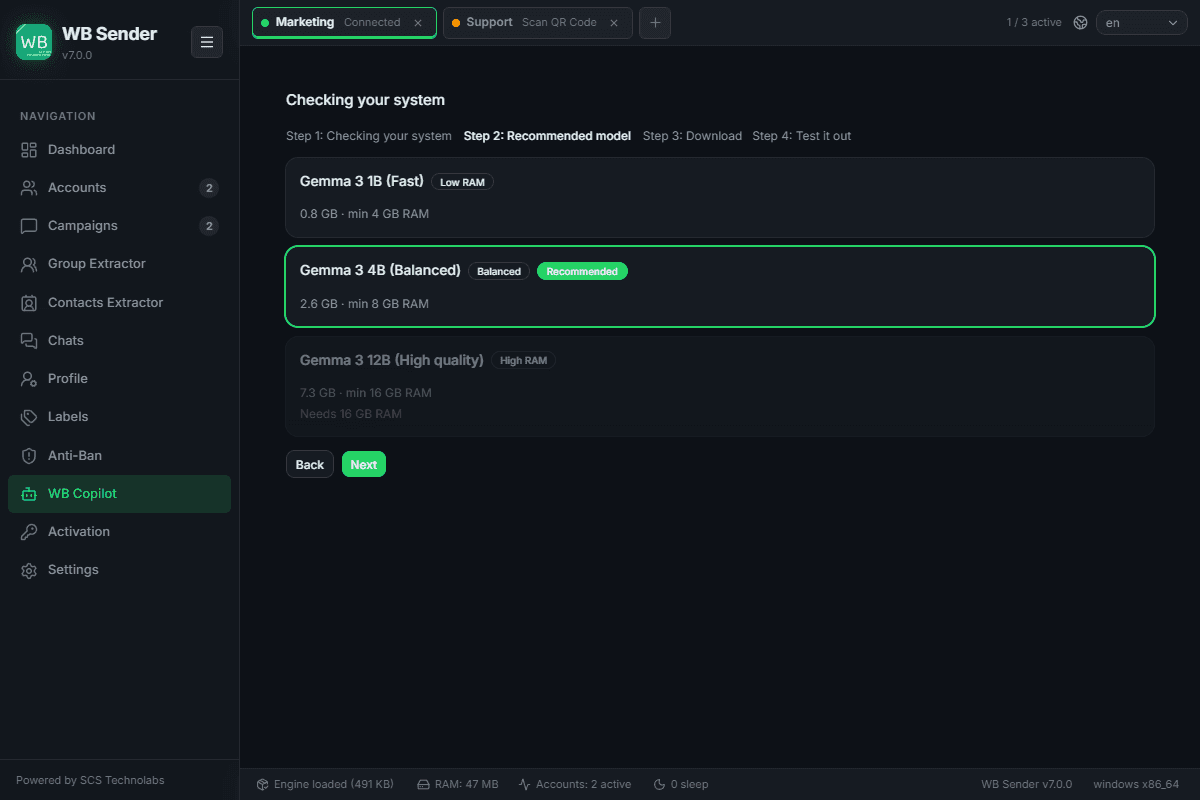Select the Gemma 3 4B (Balanced) model
This screenshot has height=800, width=1200.
[720, 286]
